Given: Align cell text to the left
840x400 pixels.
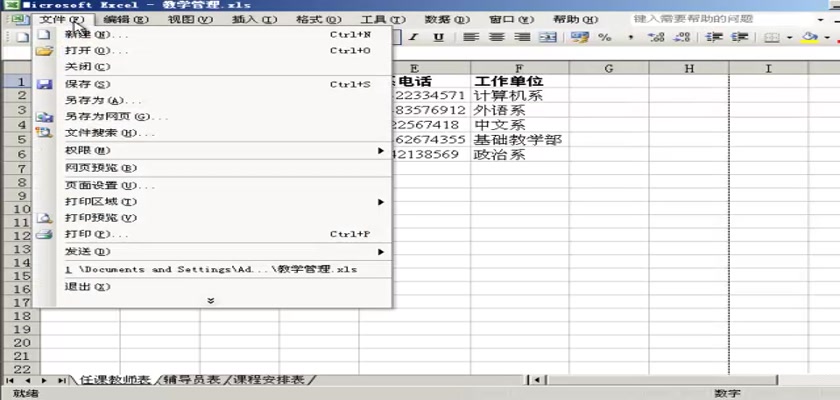Looking at the screenshot, I should pos(471,37).
